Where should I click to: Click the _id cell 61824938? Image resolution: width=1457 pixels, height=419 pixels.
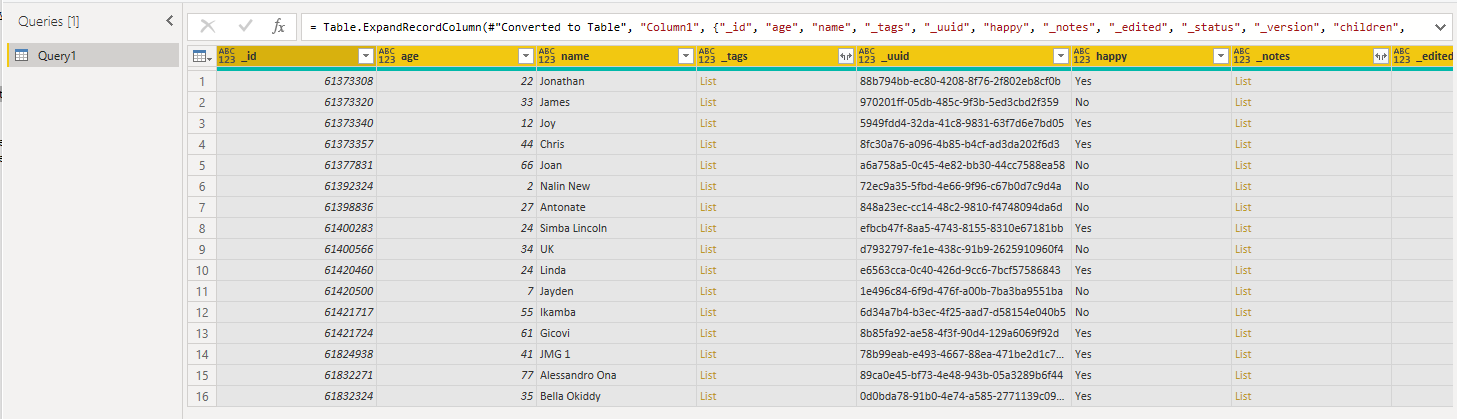pos(296,354)
